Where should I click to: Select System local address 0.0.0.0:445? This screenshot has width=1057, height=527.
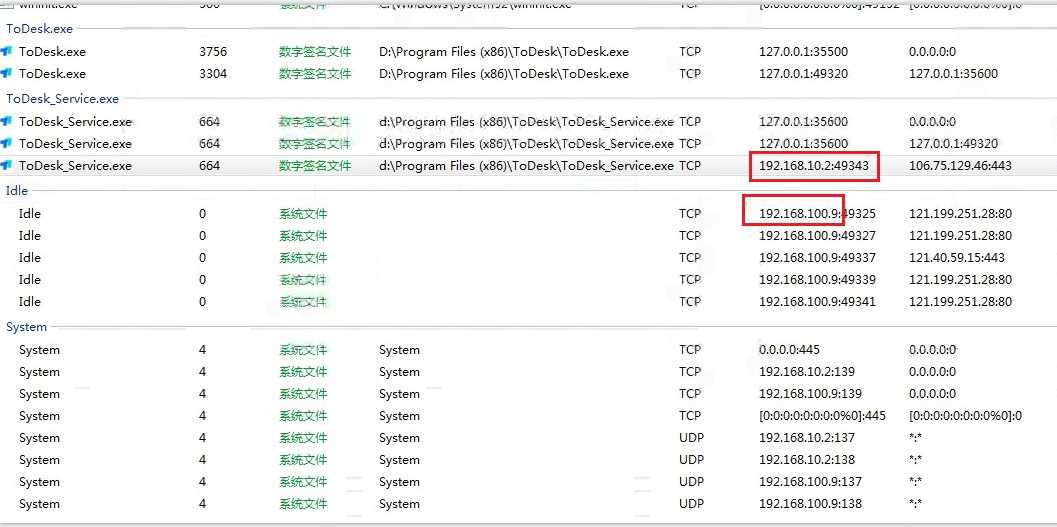click(789, 350)
